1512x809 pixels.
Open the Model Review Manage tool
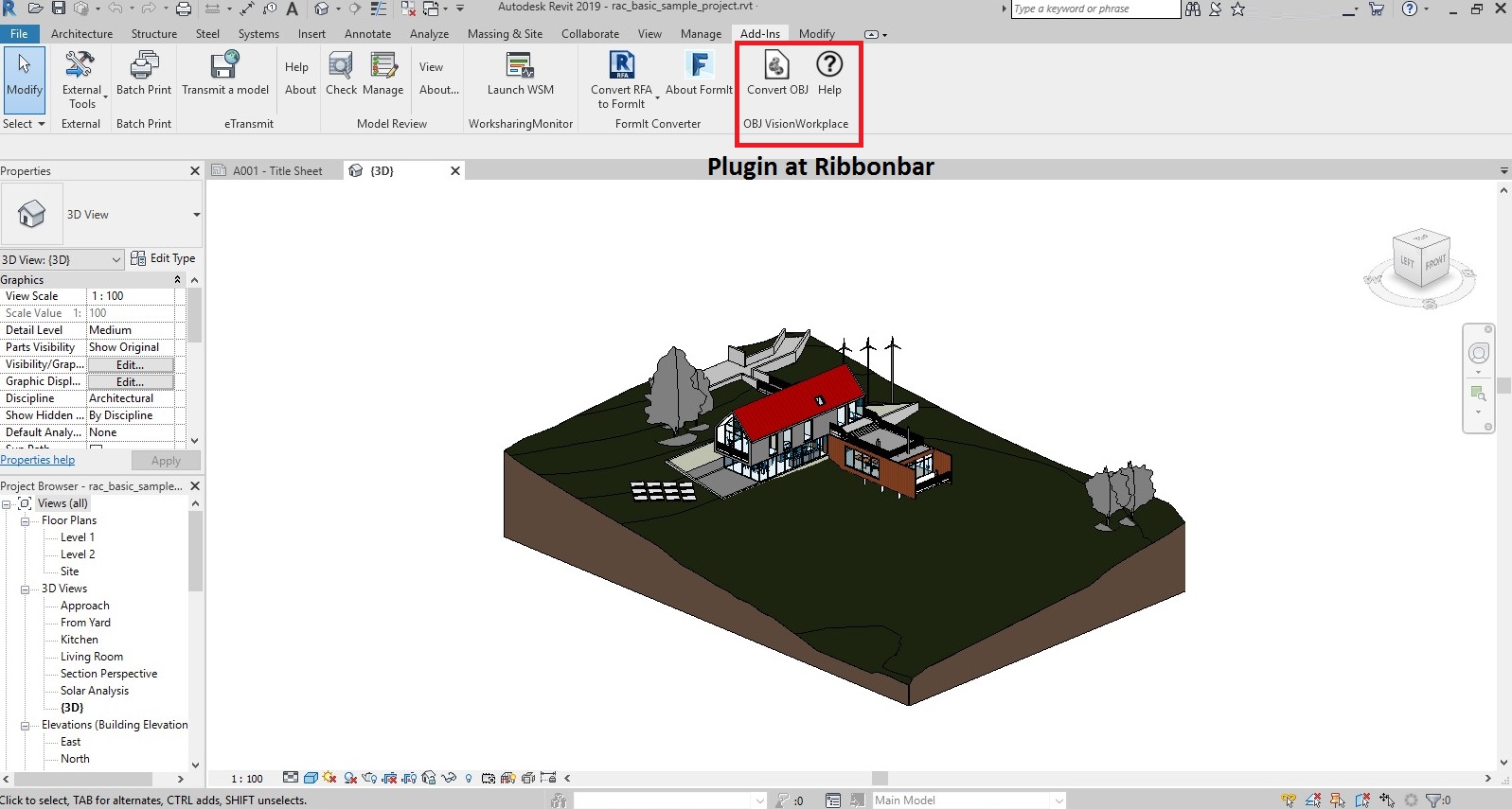[x=382, y=74]
